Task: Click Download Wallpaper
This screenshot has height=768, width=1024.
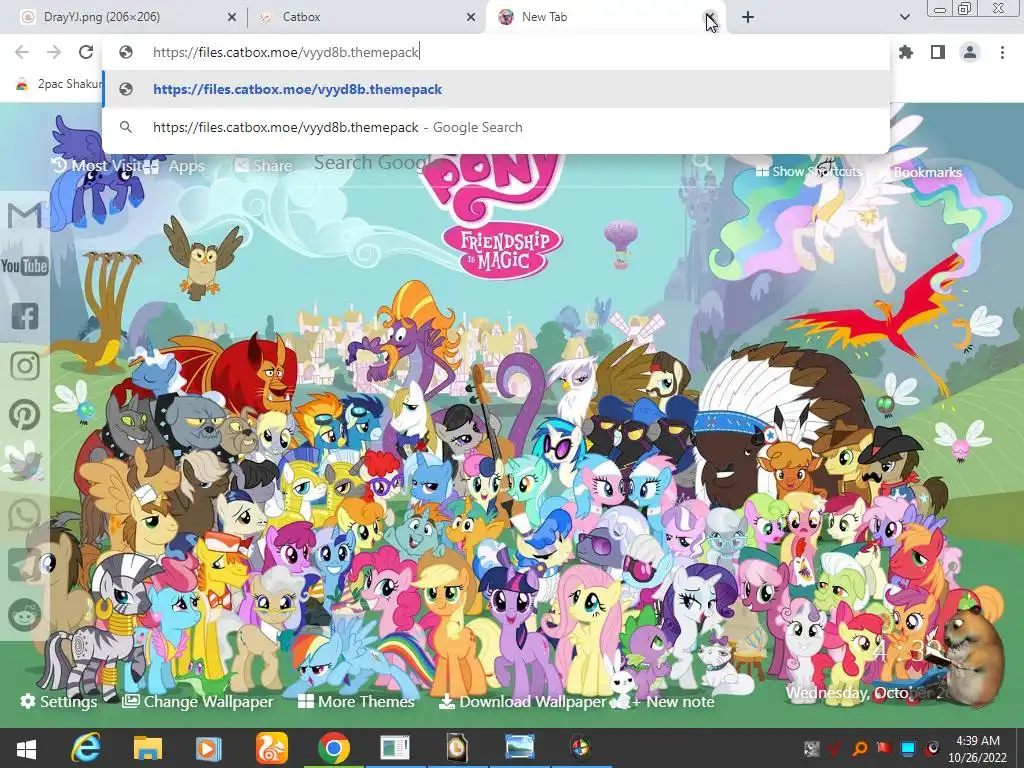Action: click(522, 701)
